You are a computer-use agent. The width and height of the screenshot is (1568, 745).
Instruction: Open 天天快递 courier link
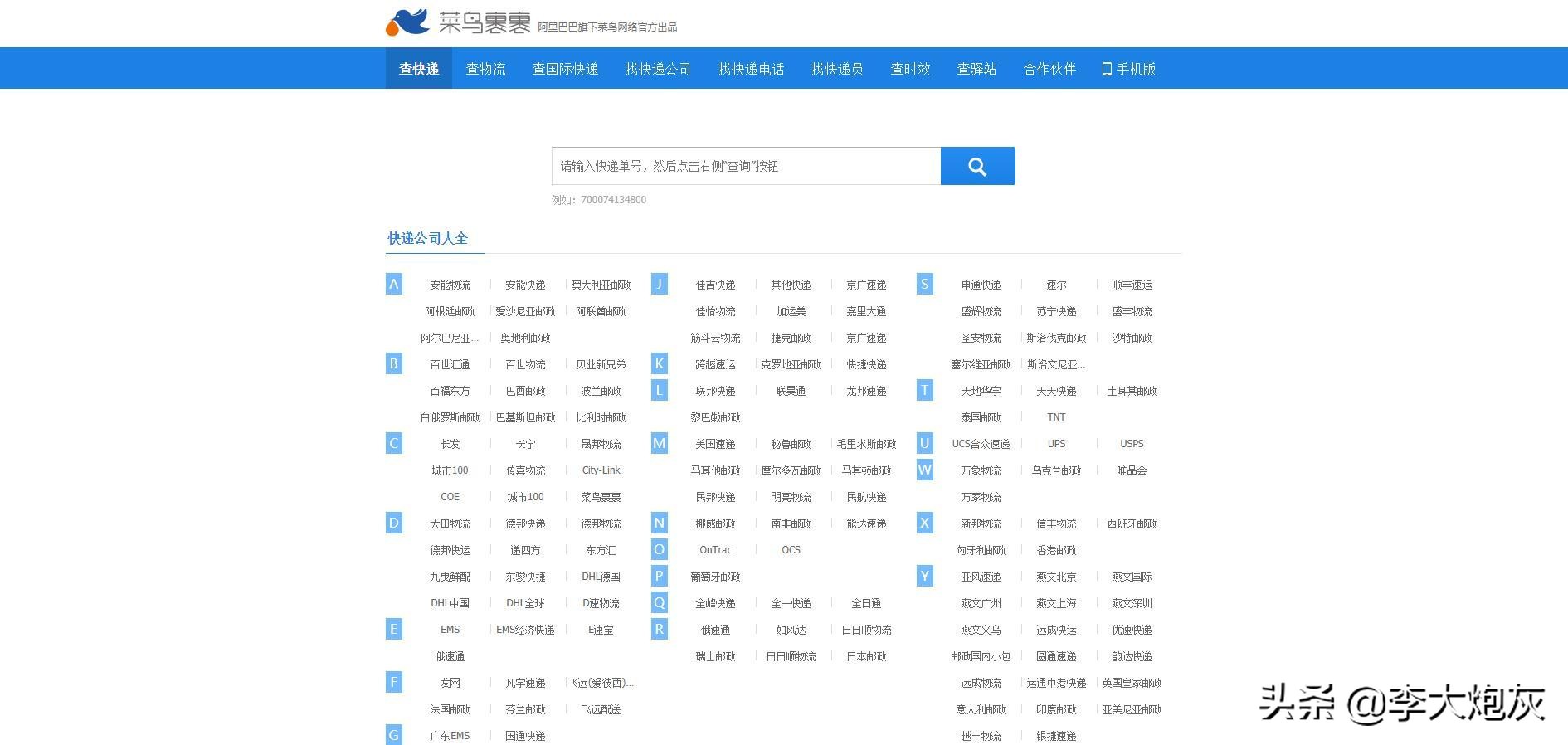coord(1056,391)
